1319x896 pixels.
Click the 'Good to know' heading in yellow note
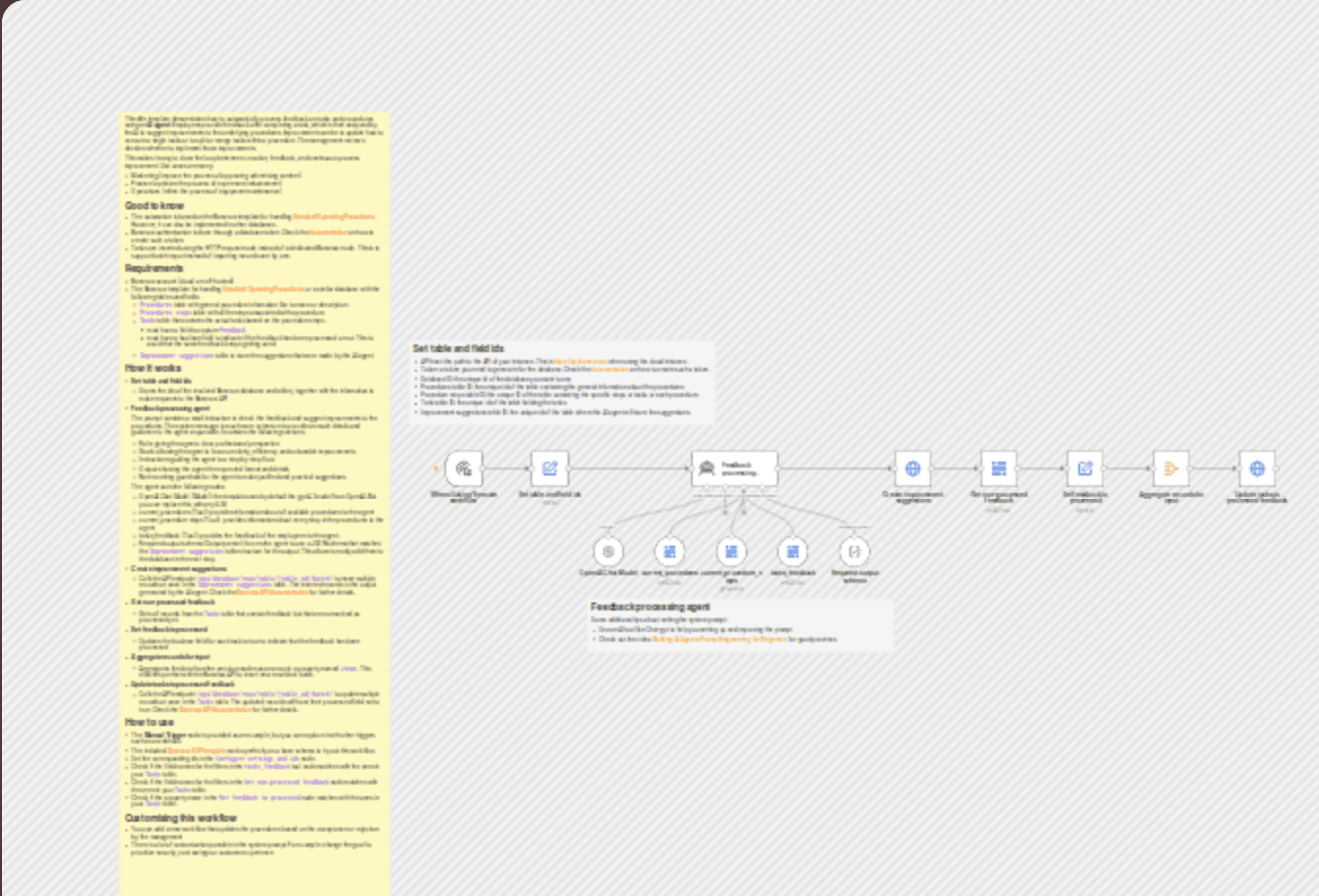point(155,206)
